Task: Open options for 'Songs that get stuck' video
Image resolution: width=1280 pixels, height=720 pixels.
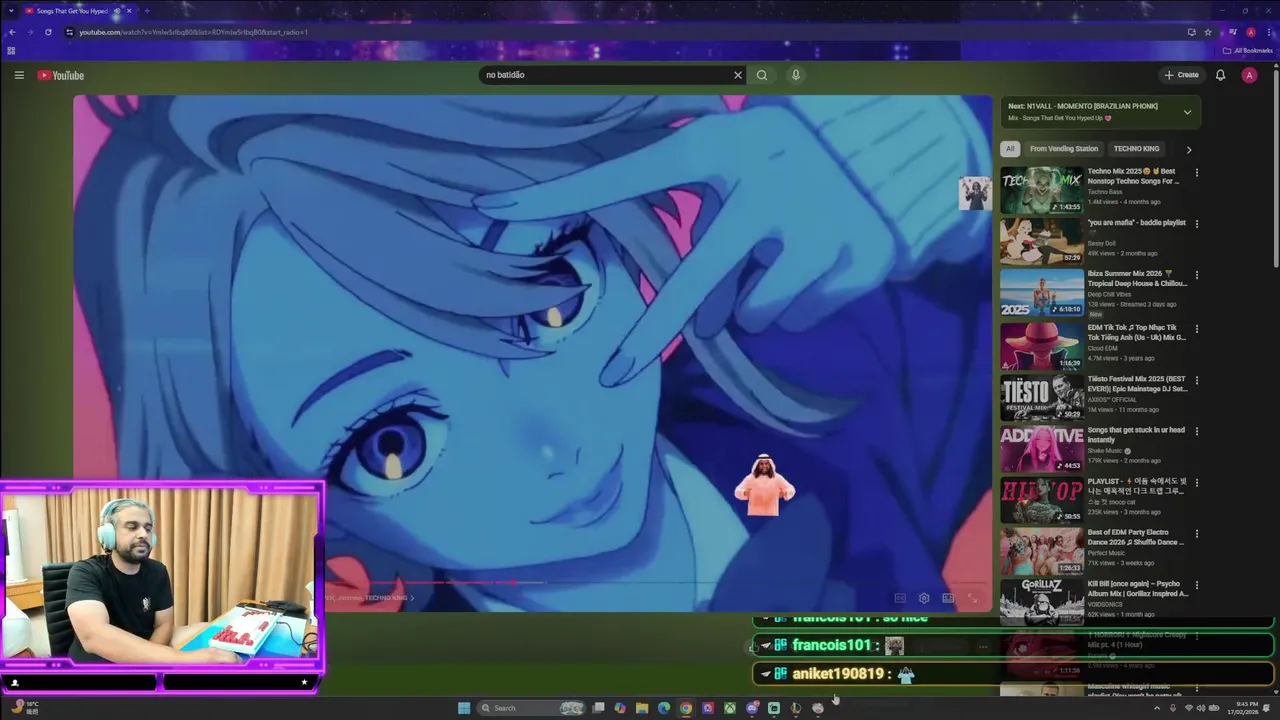Action: tap(1196, 431)
